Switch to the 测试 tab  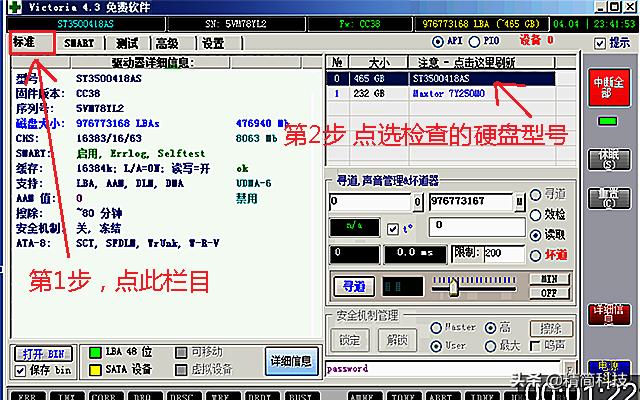pyautogui.click(x=127, y=43)
